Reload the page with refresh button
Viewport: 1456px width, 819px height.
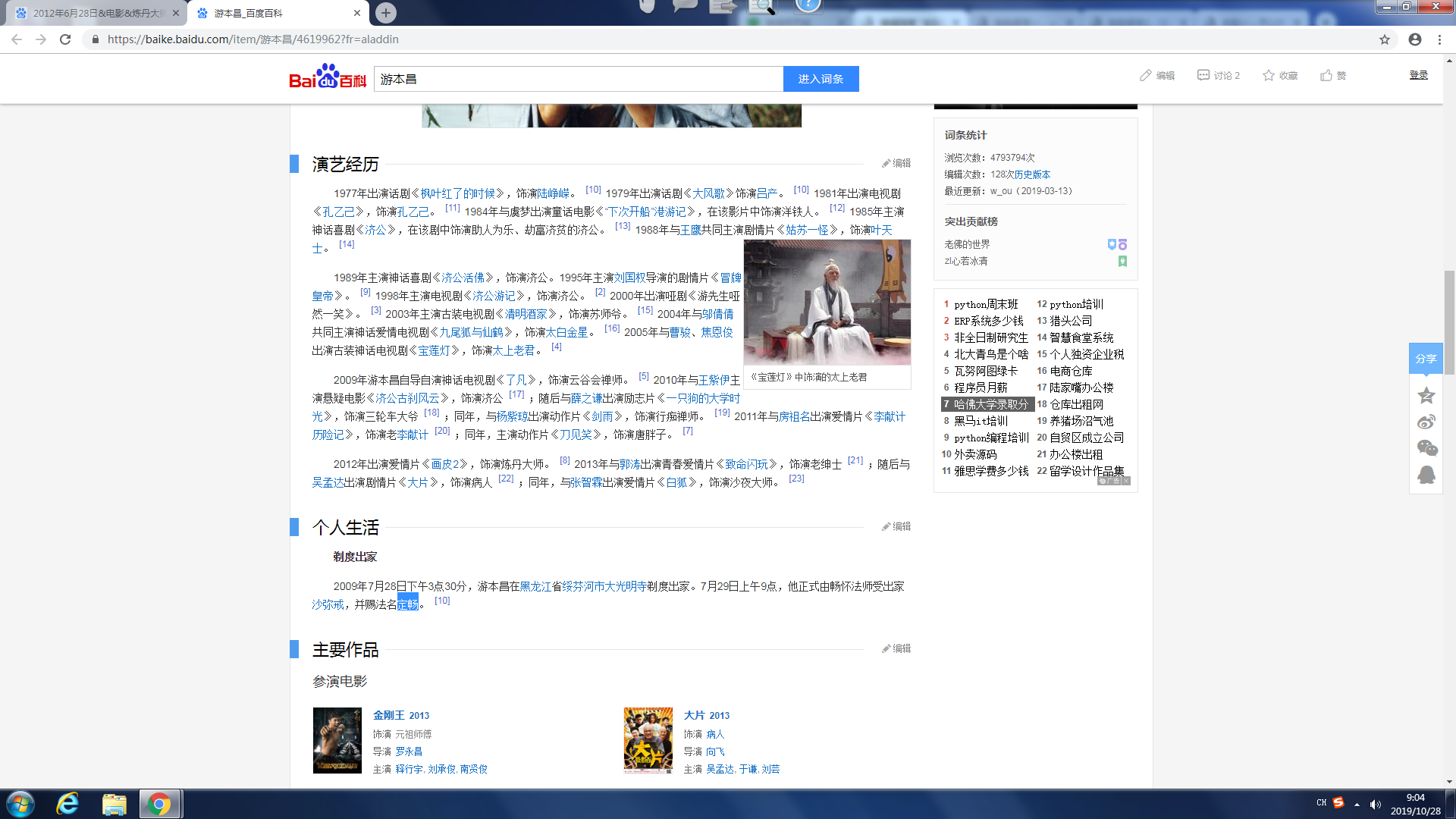tap(65, 39)
